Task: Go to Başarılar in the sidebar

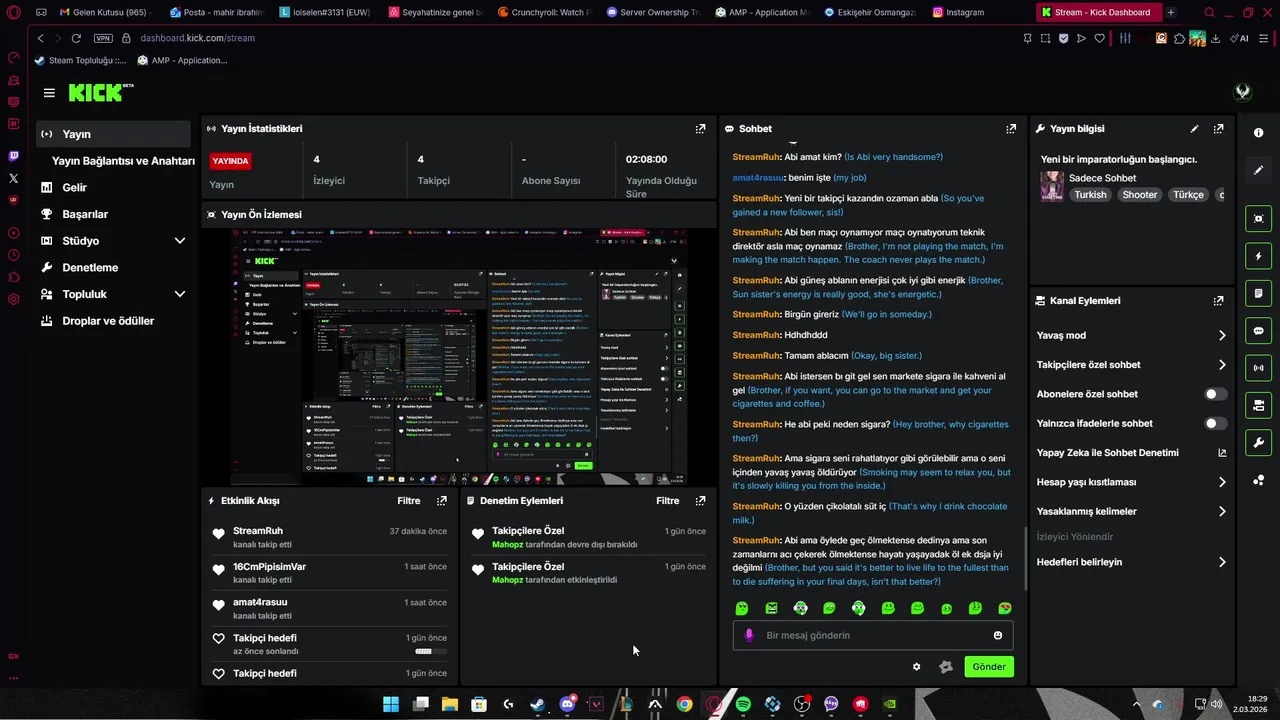Action: coord(85,214)
